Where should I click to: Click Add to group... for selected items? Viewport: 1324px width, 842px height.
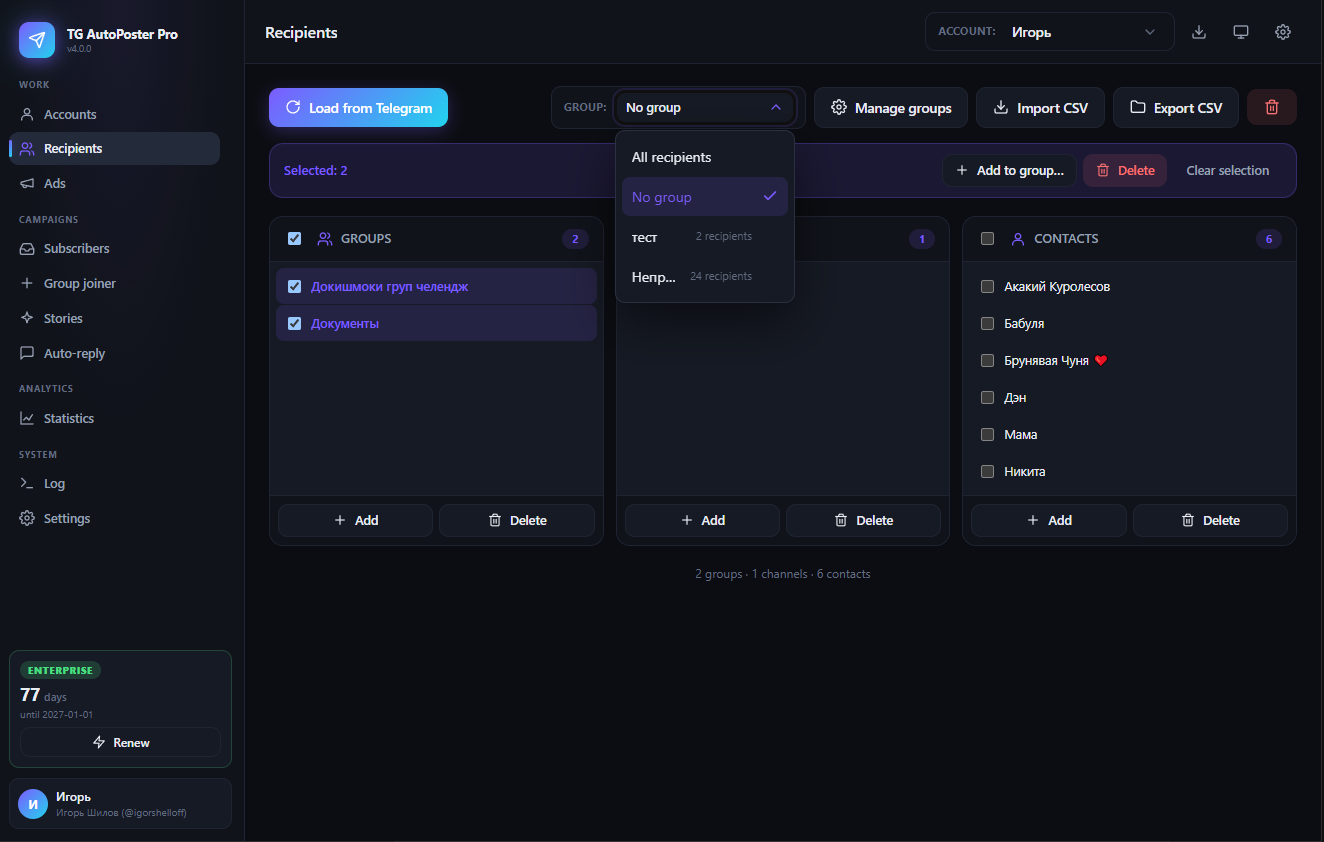pos(1009,170)
